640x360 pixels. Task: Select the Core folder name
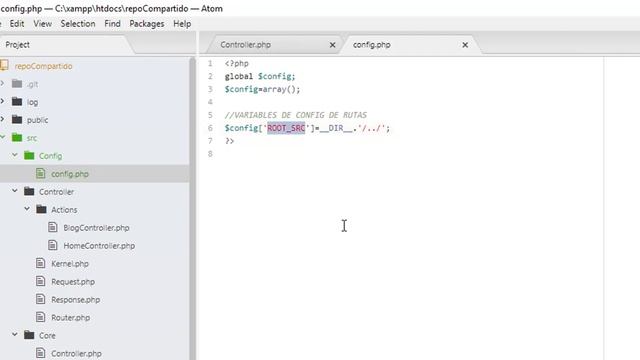47,336
